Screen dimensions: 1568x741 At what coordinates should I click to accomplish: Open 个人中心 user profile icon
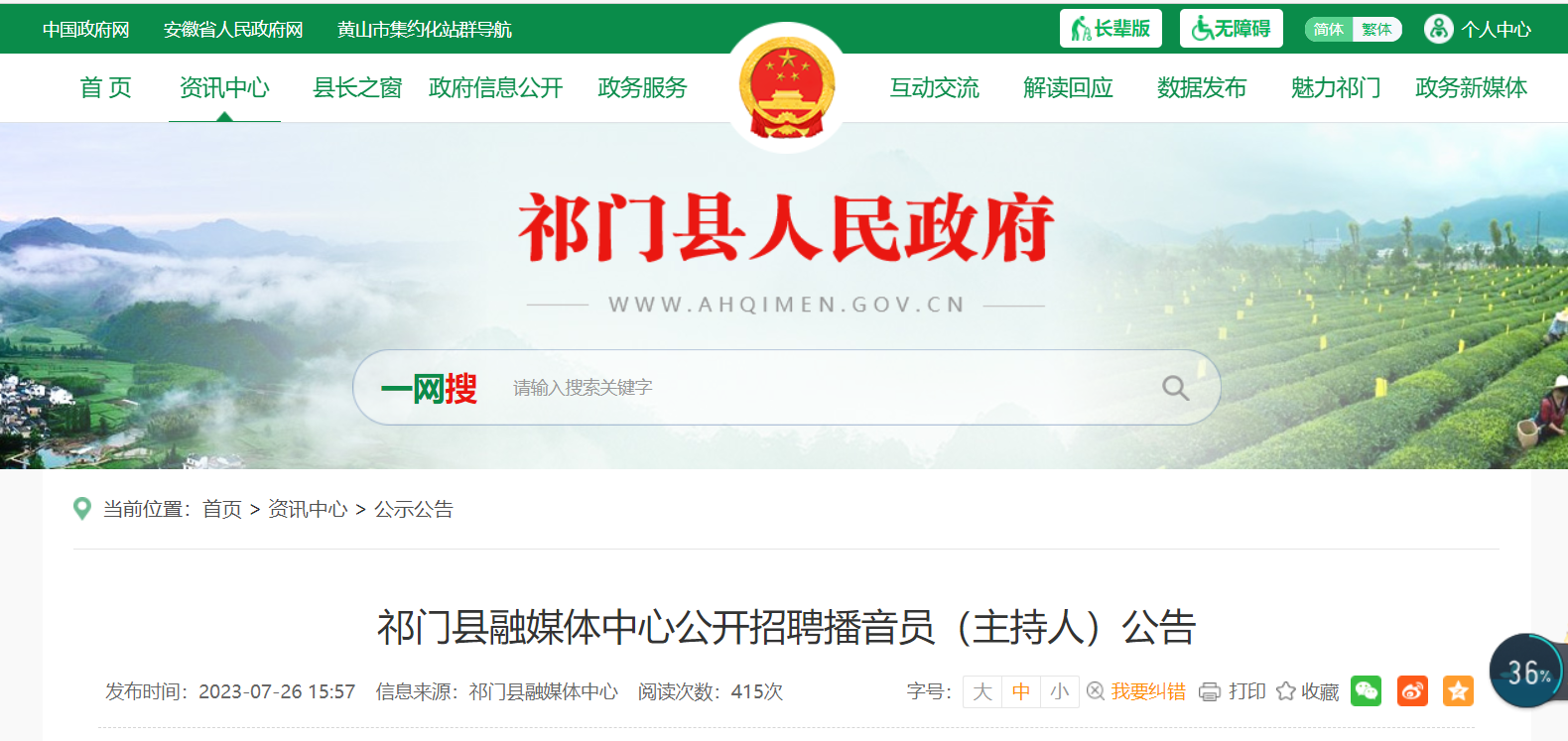point(1438,29)
